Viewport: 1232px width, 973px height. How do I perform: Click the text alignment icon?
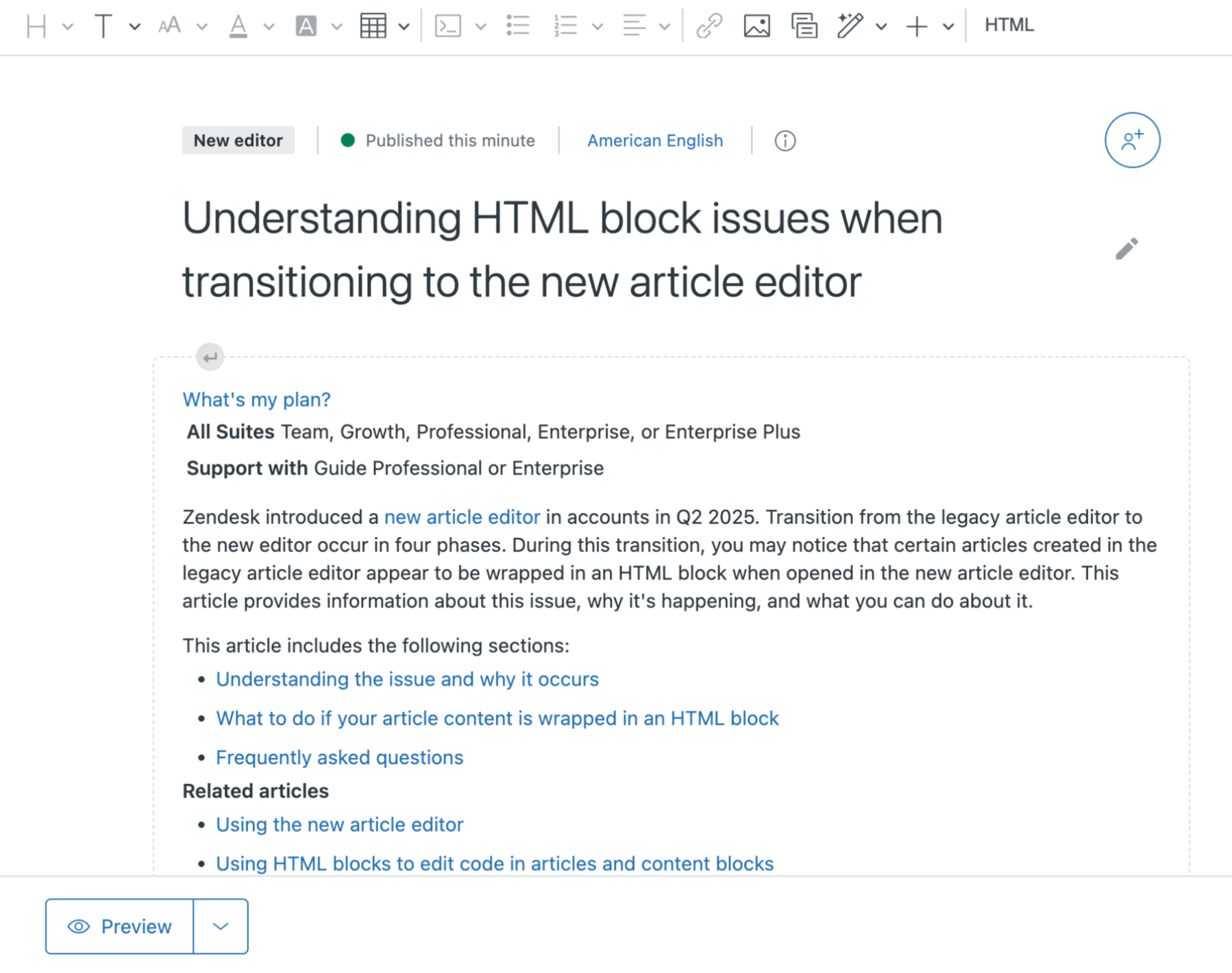coord(634,26)
